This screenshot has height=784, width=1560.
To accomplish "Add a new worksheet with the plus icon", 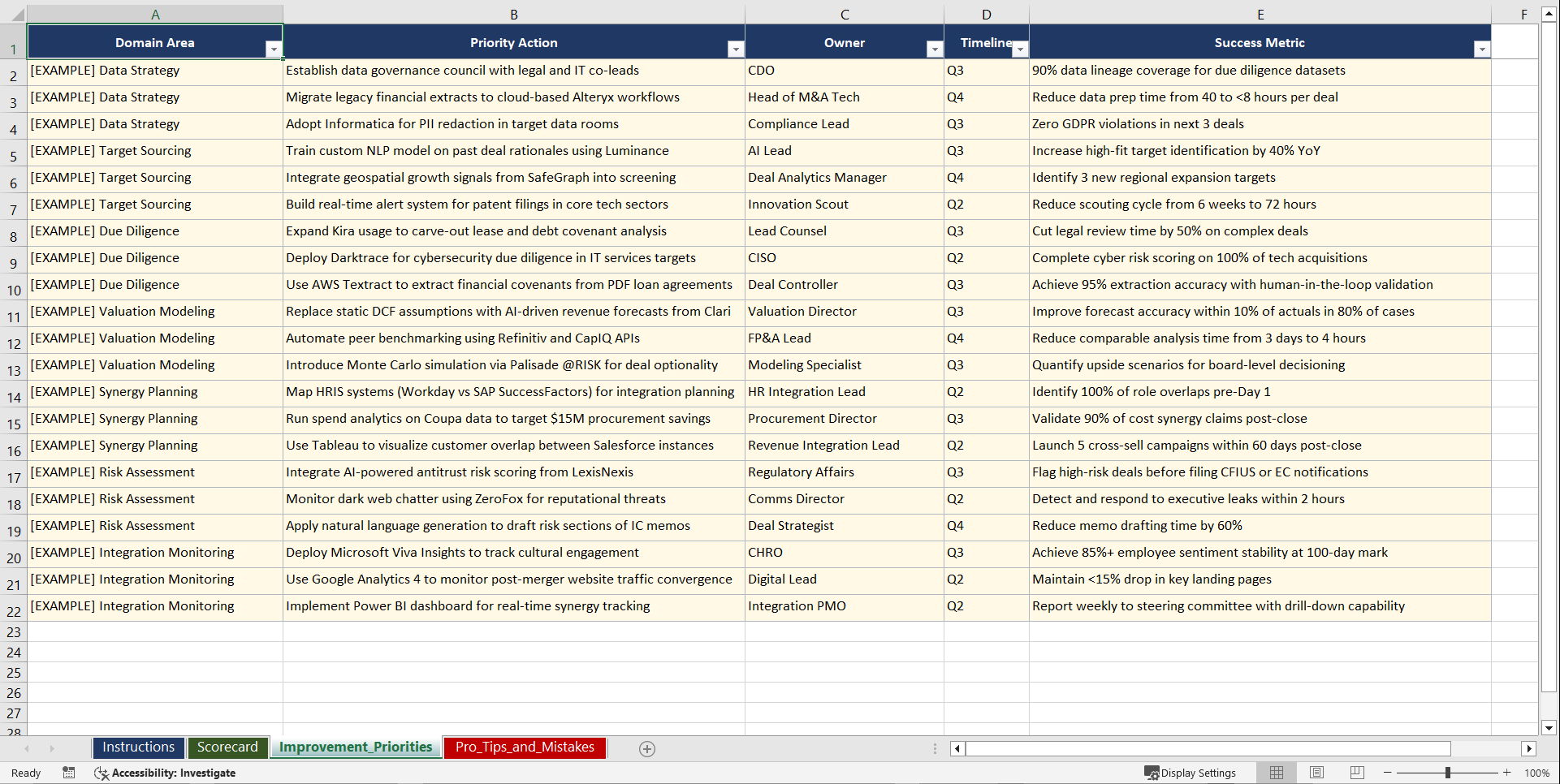I will click(647, 748).
